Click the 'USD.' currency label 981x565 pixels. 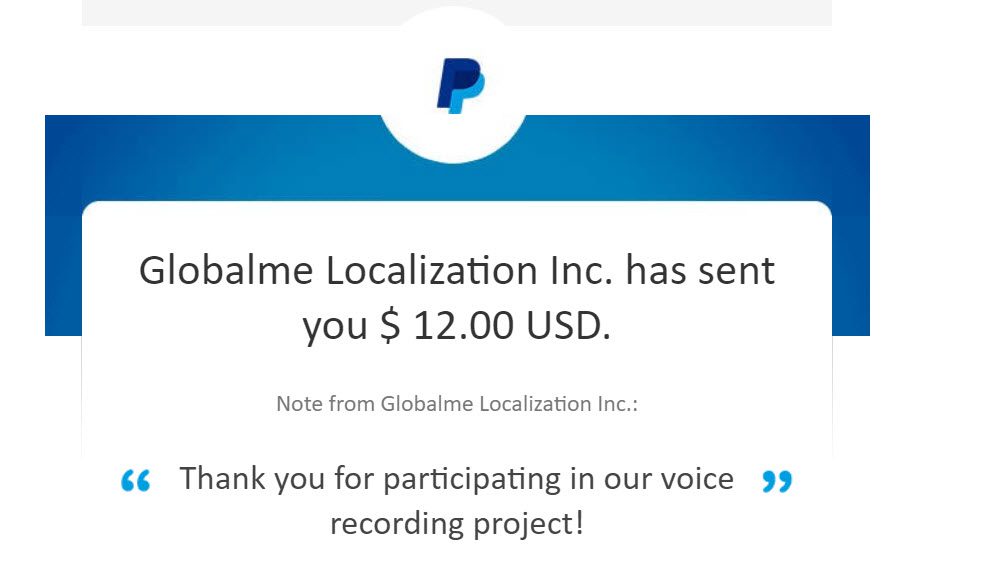pyautogui.click(x=568, y=325)
